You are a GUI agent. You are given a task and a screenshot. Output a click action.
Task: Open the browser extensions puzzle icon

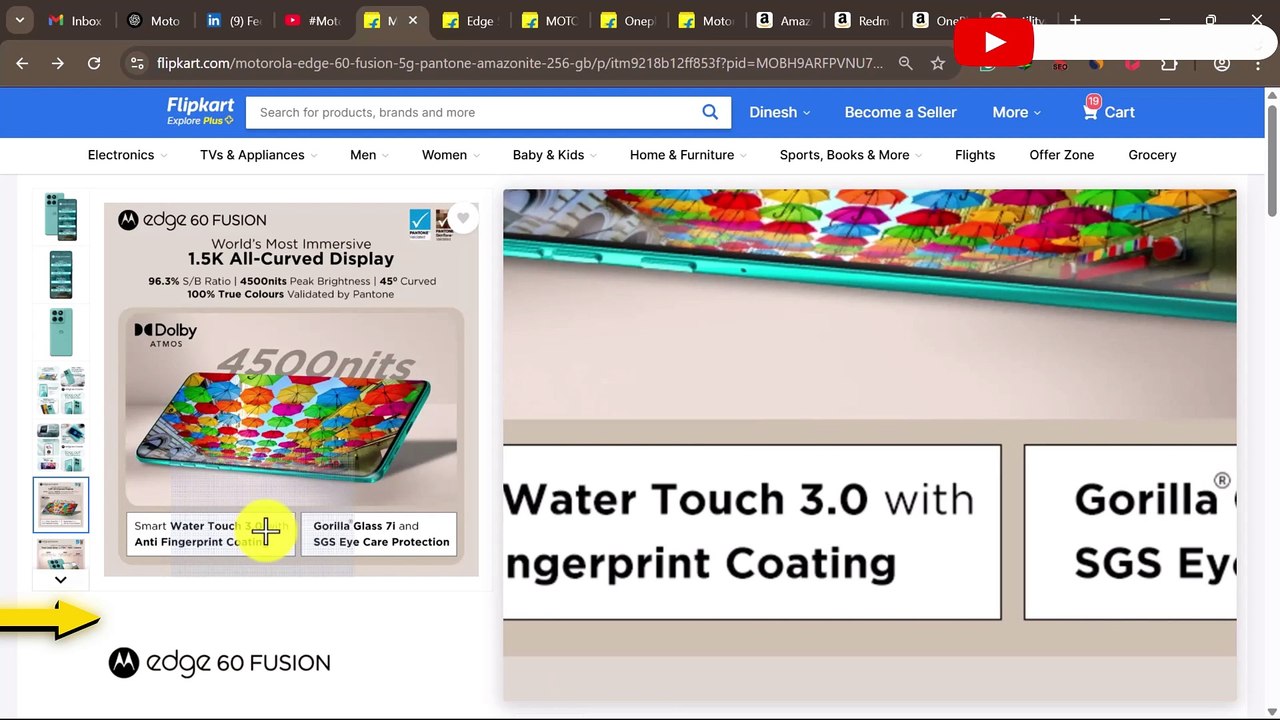[x=1168, y=64]
